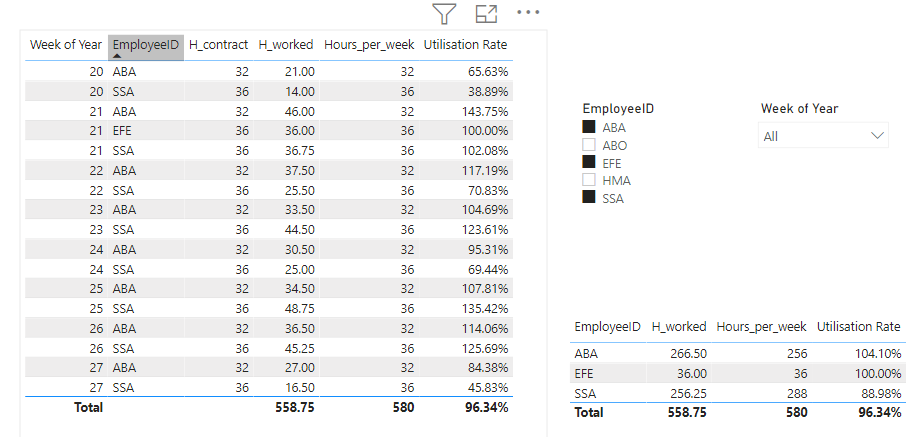Click the 84.38% utilisation cell
The height and width of the screenshot is (437, 922).
tap(489, 368)
